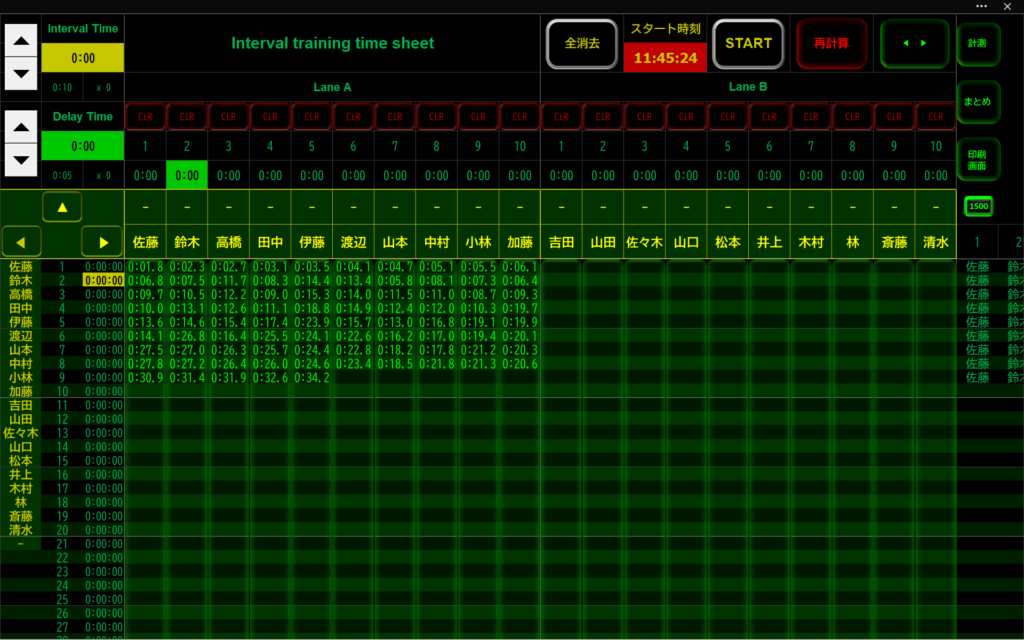Select swimmer 佐藤 column header
The width and height of the screenshot is (1024, 640).
(145, 242)
